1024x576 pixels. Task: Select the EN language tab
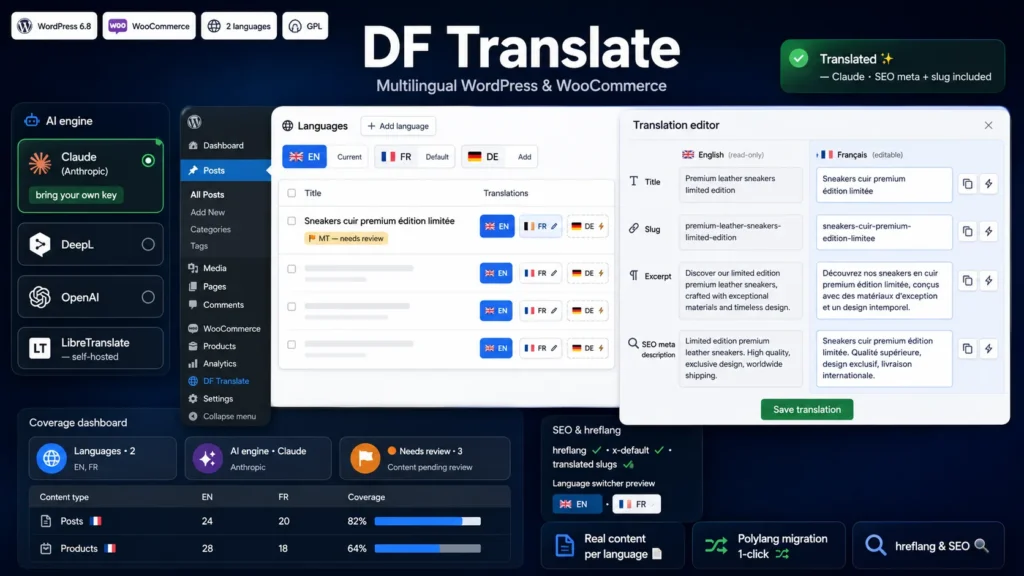point(304,157)
